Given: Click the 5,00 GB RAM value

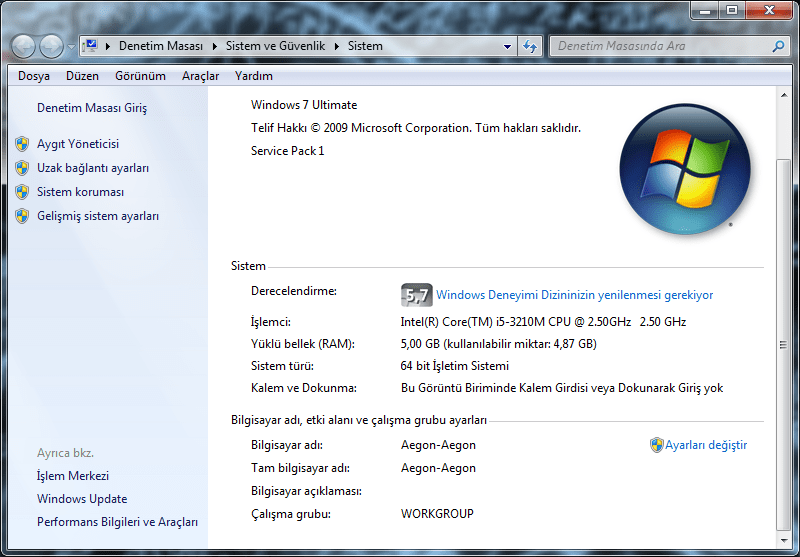Looking at the screenshot, I should [498, 344].
